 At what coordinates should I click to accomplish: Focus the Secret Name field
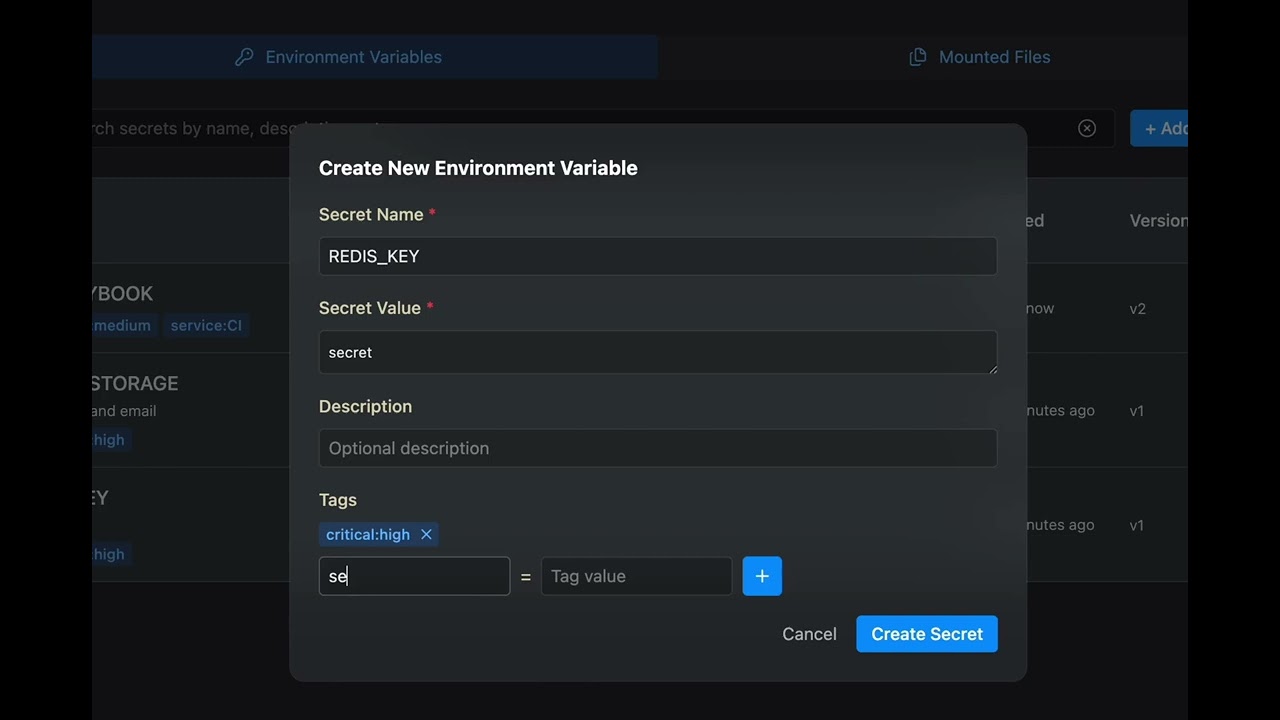[x=658, y=256]
